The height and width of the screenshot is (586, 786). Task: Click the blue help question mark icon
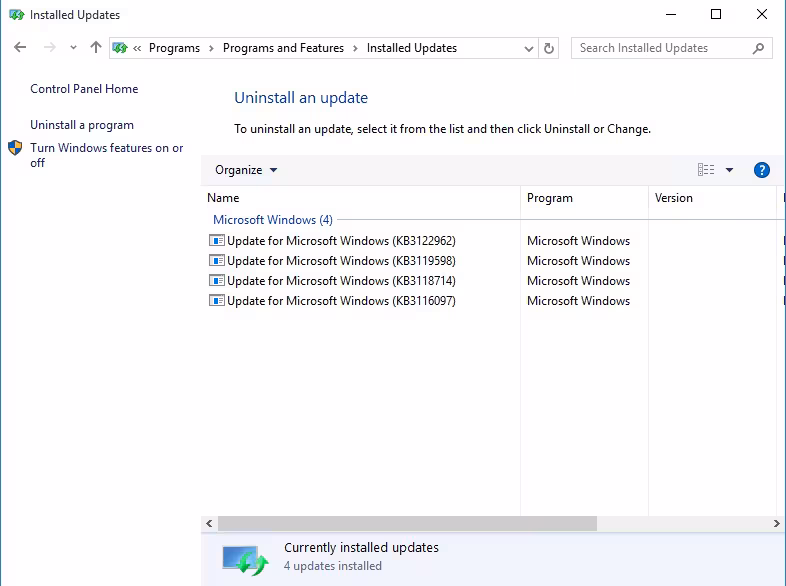pos(761,170)
